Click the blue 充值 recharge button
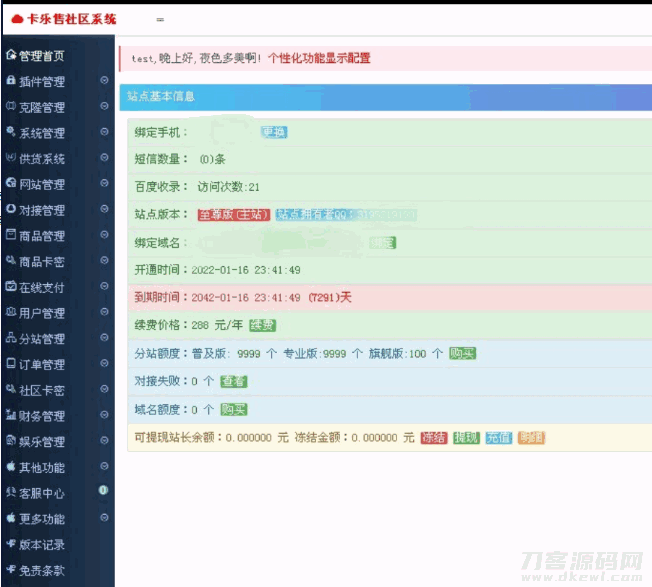652x587 pixels. [x=498, y=438]
